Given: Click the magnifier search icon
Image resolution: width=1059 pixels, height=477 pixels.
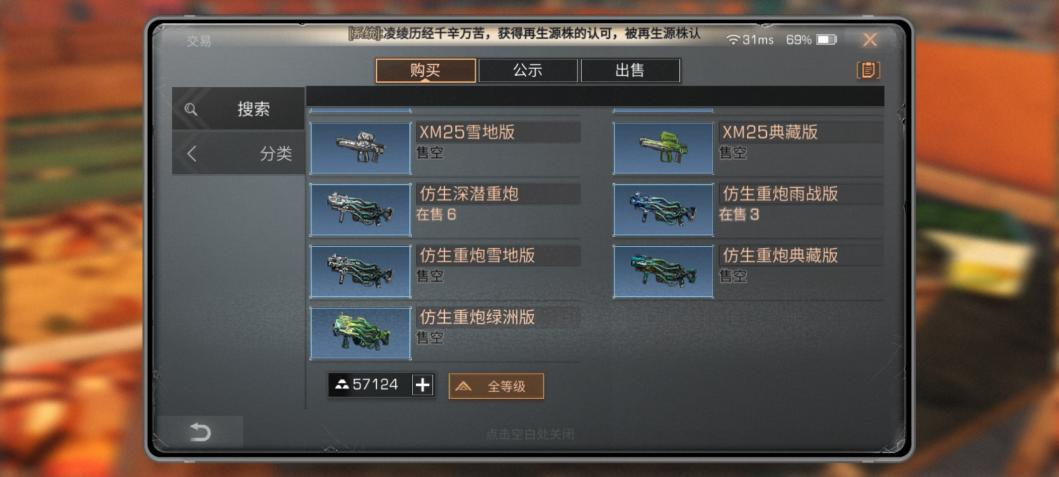Looking at the screenshot, I should (x=191, y=109).
